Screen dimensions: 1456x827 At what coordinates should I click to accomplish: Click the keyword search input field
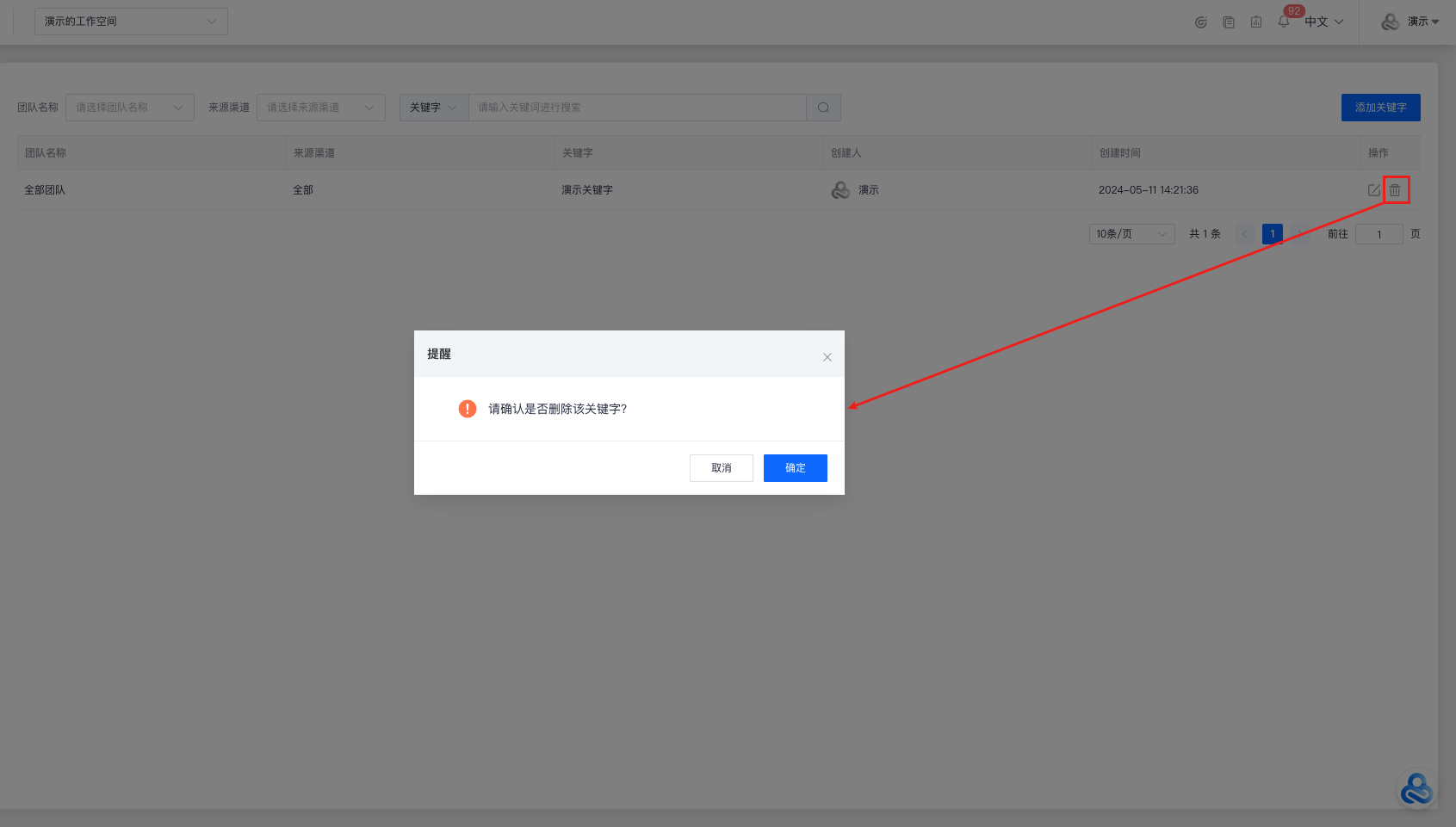tap(637, 108)
